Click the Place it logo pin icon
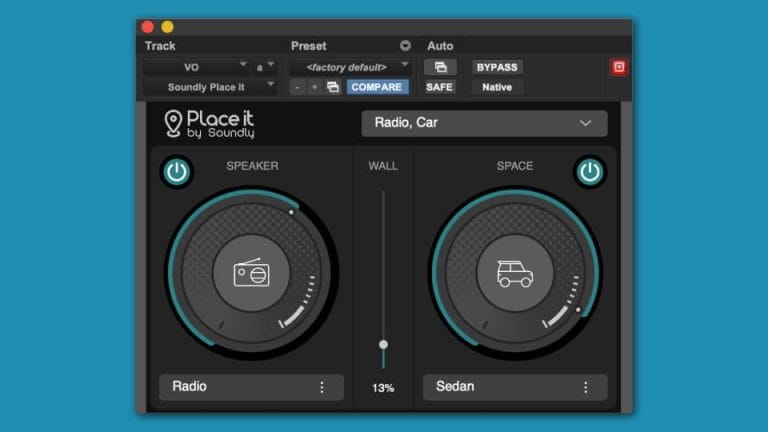The height and width of the screenshot is (432, 768). pos(173,124)
